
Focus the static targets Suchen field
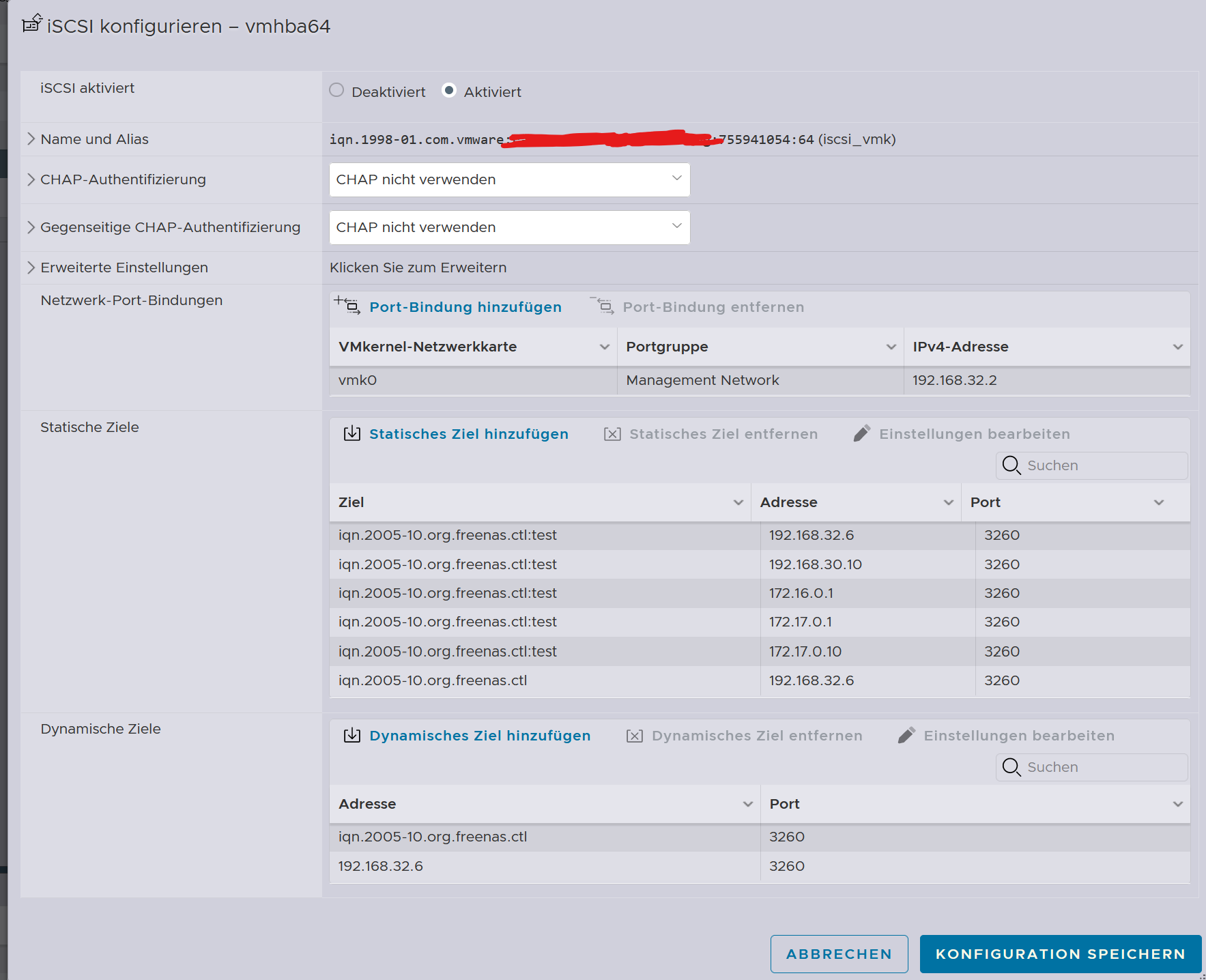(1092, 465)
